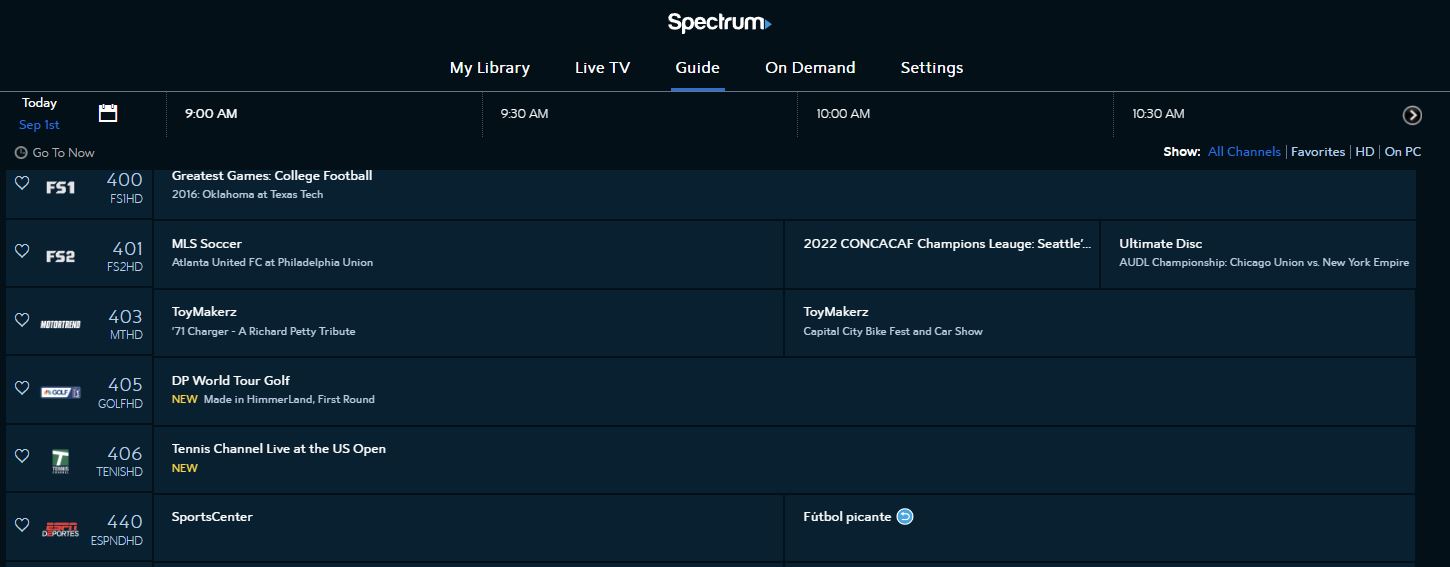
Task: Click the restart icon beside Fútbol picante
Action: pos(905,517)
